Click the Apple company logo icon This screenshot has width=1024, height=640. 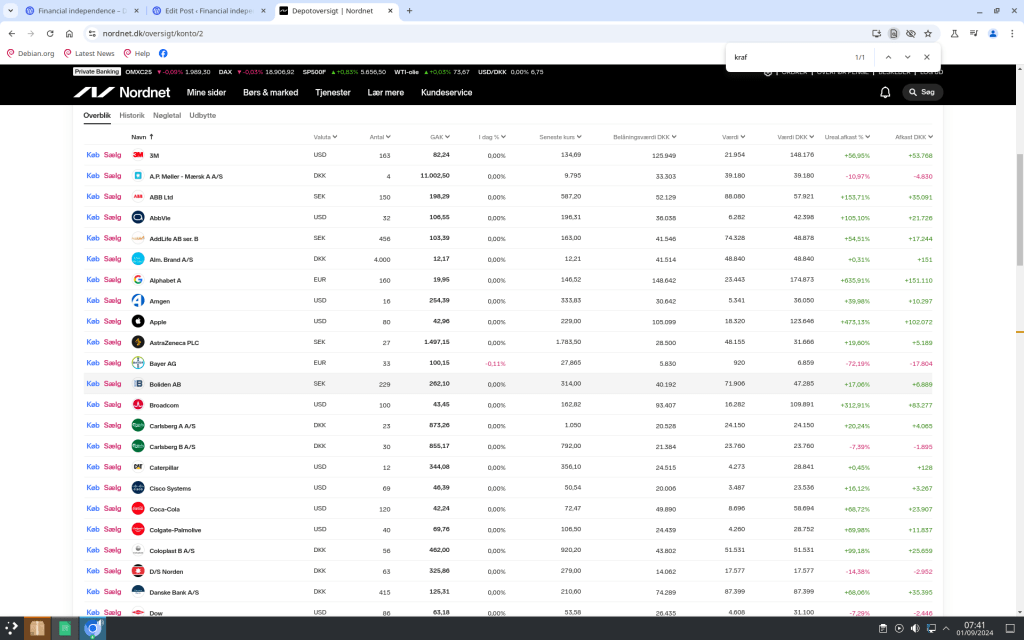138,322
